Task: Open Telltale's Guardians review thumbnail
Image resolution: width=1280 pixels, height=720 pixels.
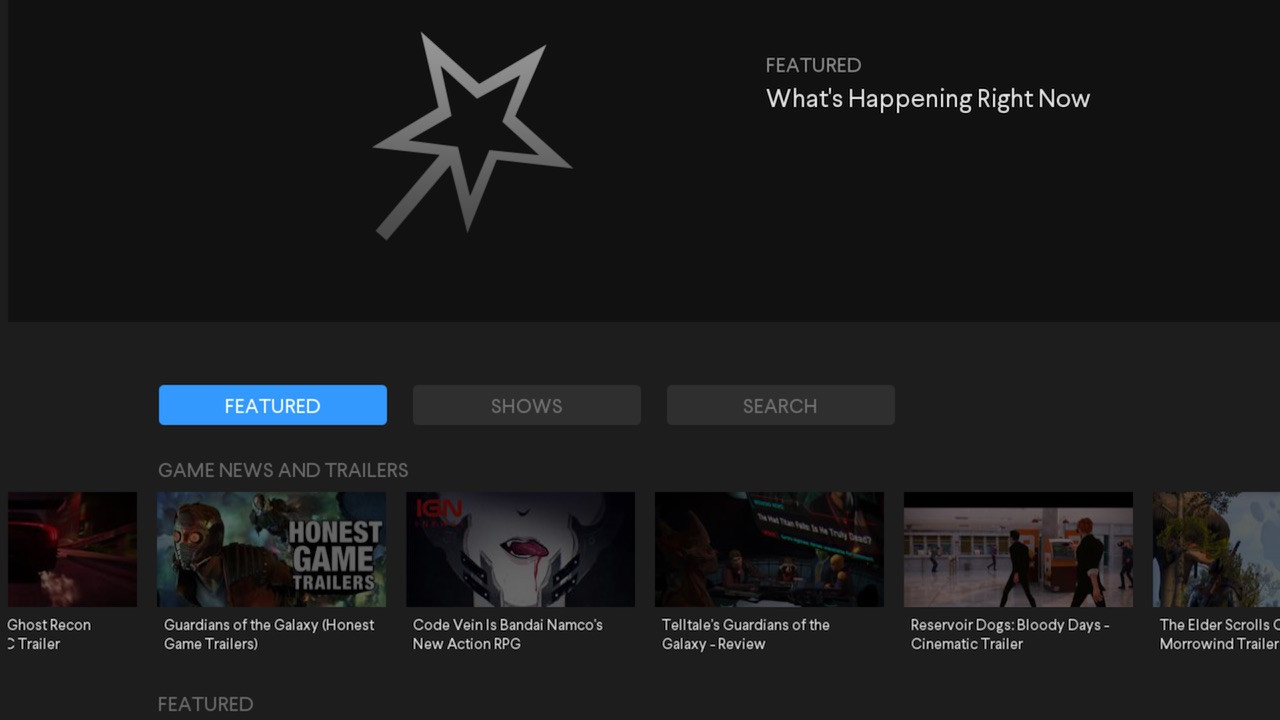Action: [769, 549]
